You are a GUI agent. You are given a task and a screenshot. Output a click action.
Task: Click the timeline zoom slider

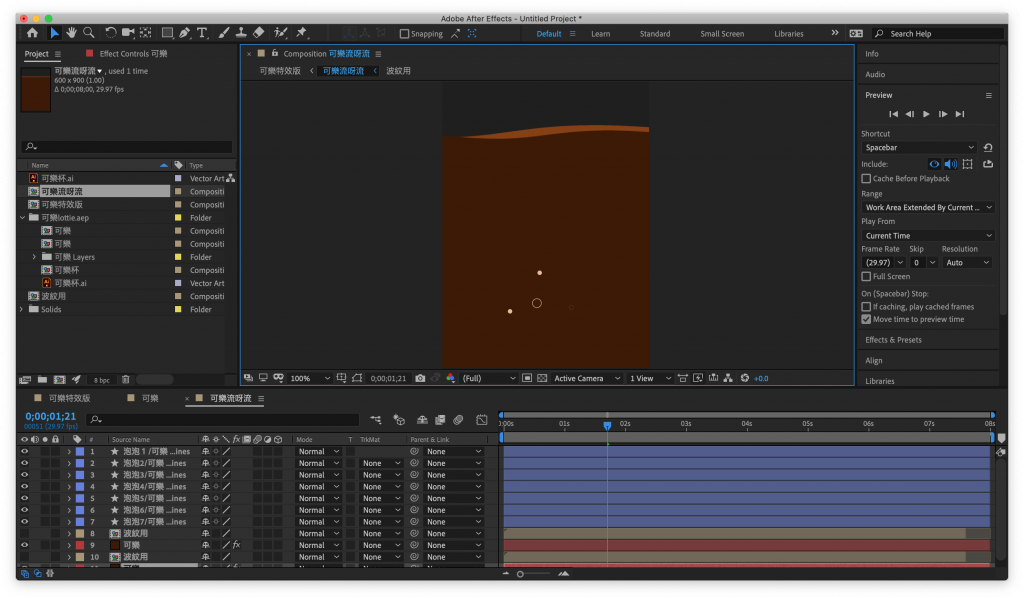point(520,574)
